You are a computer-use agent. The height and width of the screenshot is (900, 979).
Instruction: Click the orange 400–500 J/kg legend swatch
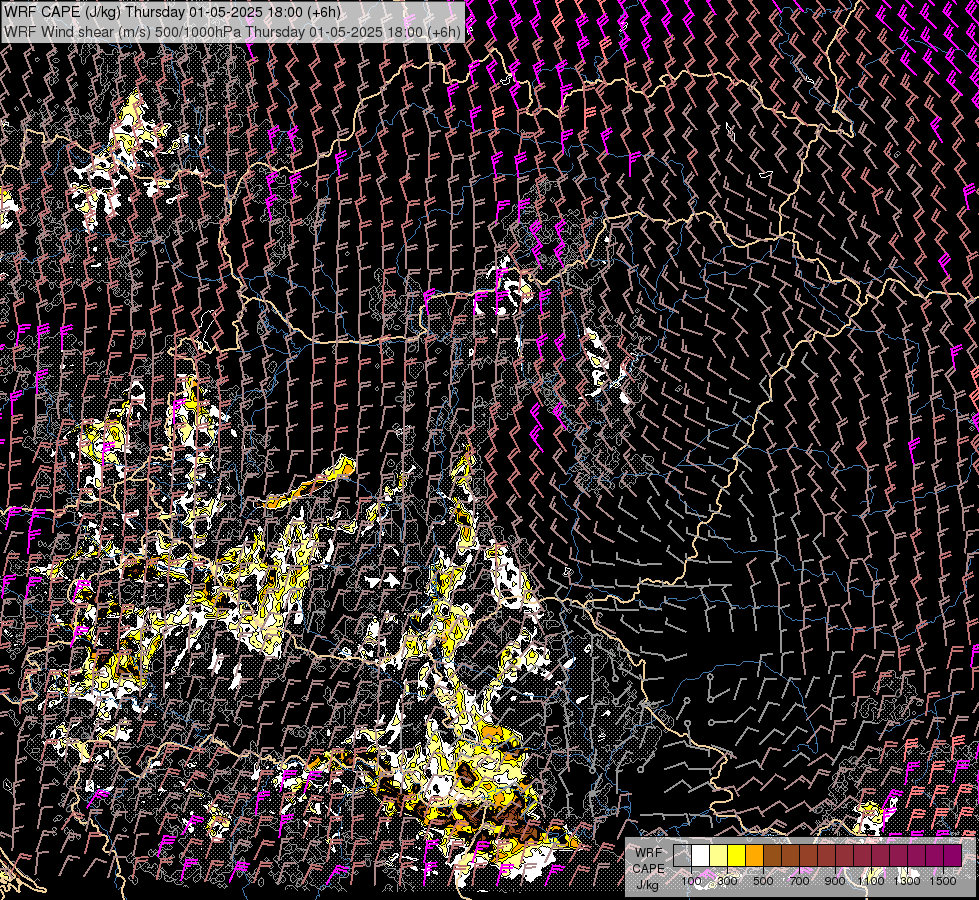pyautogui.click(x=754, y=856)
